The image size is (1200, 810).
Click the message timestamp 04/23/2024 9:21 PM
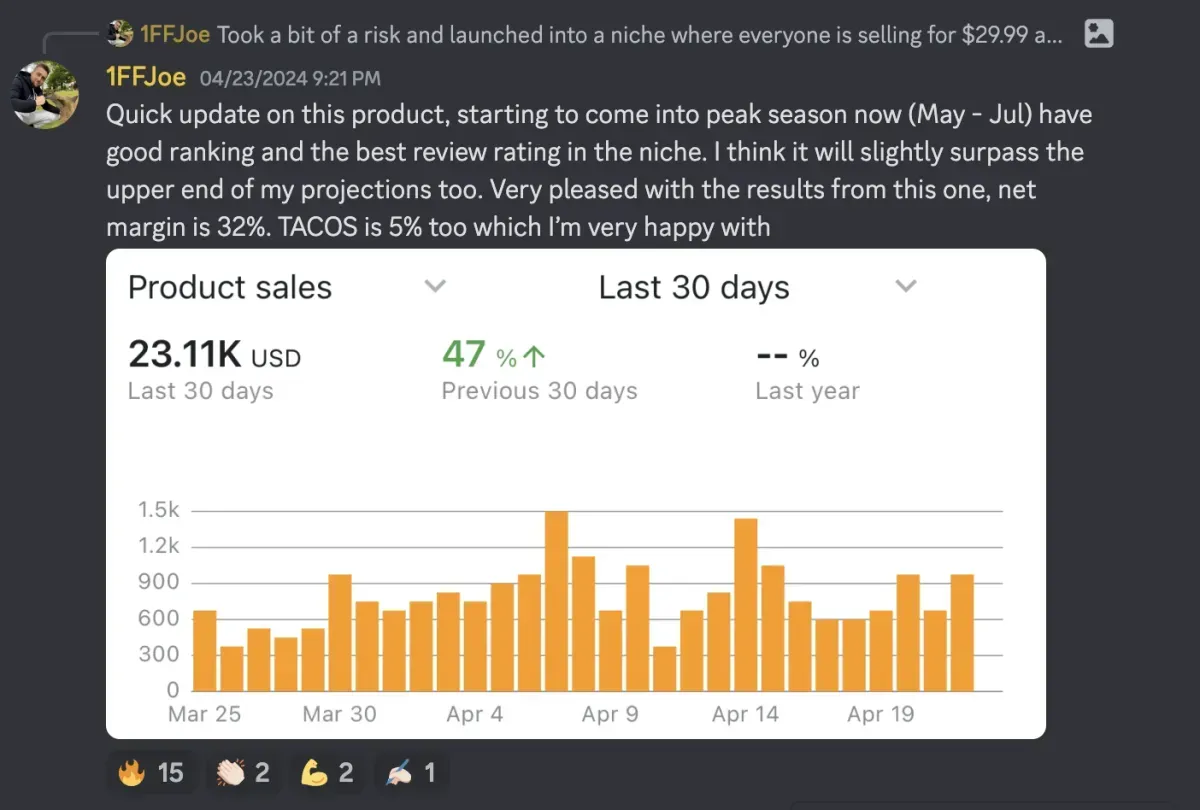point(290,78)
